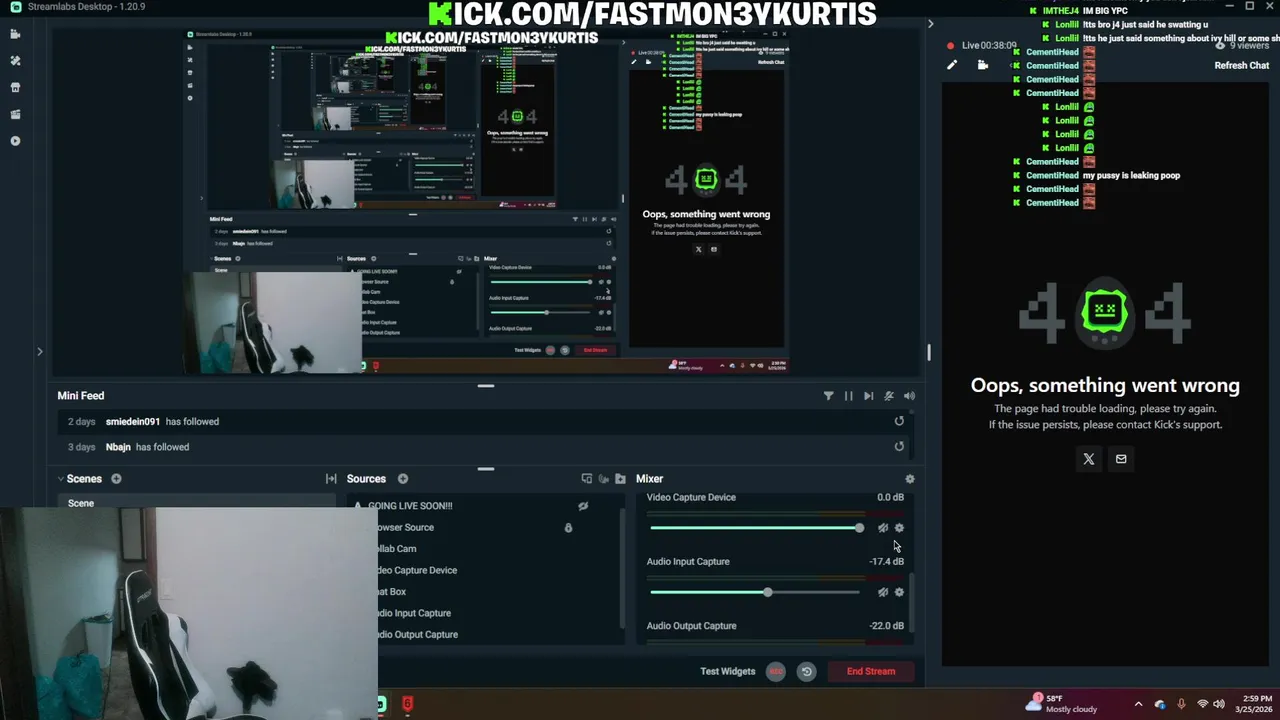
Task: Toggle visibility of GOING LIVE SOON!!! source
Action: (583, 506)
